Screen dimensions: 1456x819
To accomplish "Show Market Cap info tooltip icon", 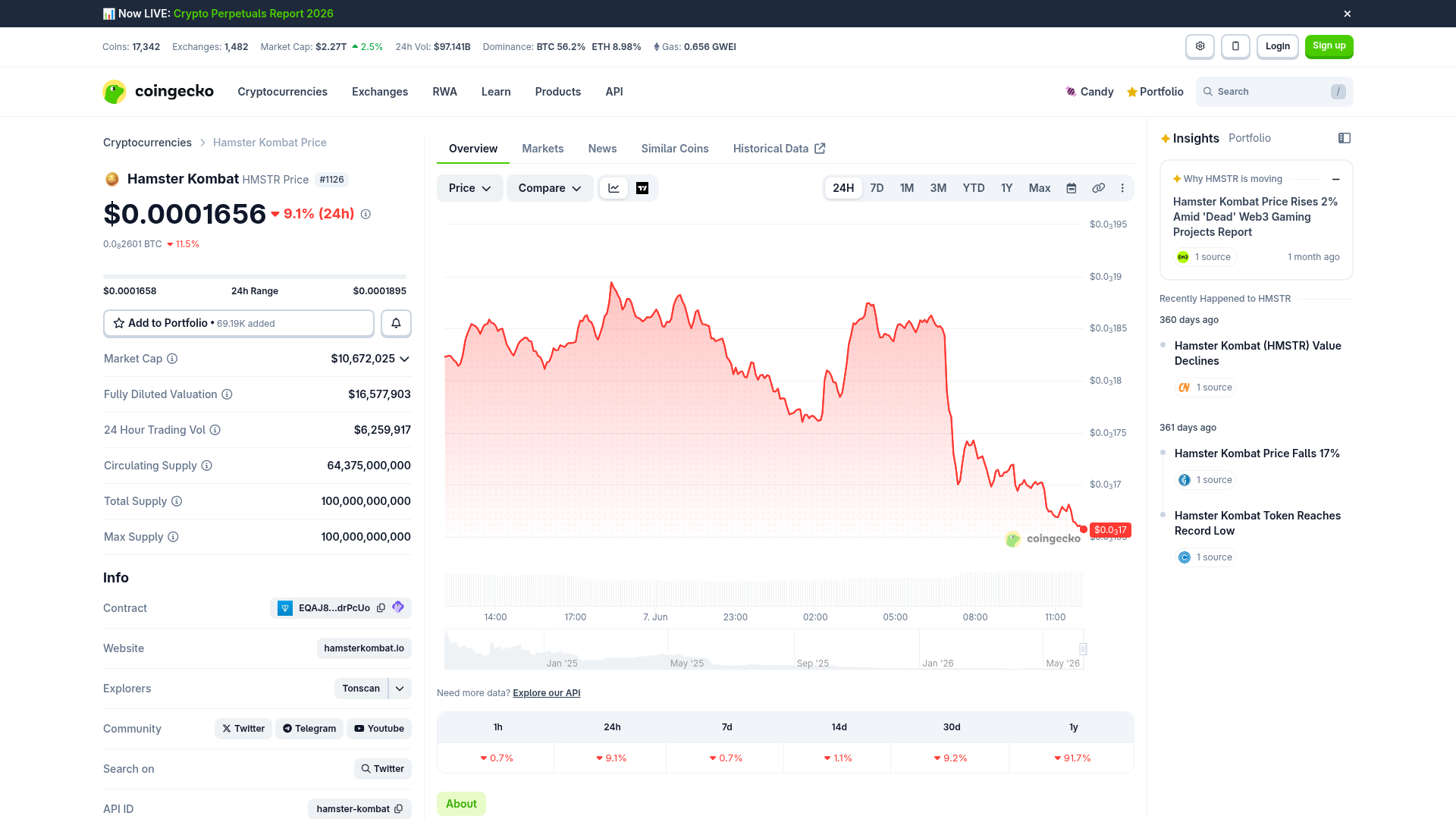I will click(x=172, y=359).
